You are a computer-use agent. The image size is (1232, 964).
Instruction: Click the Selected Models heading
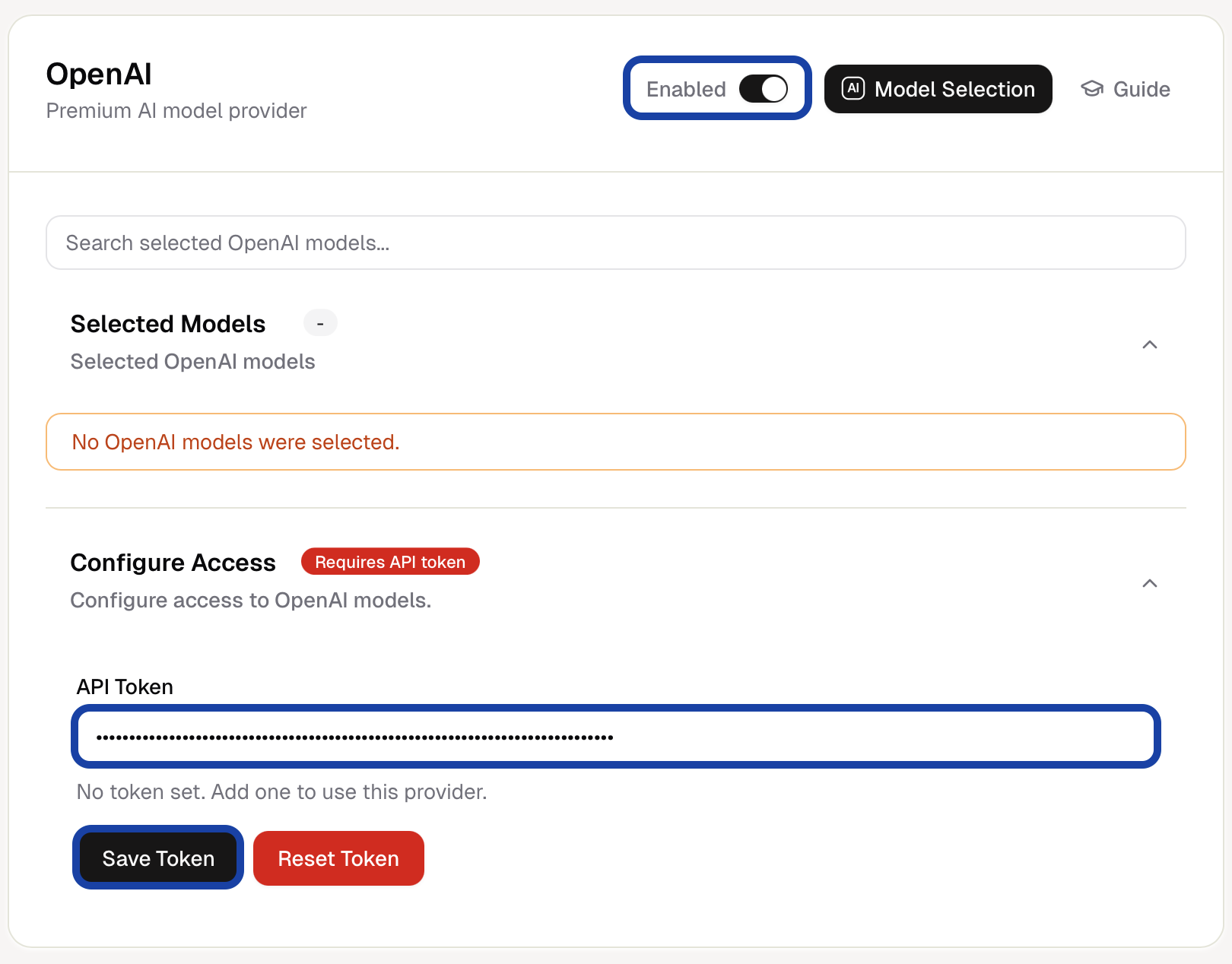point(168,325)
